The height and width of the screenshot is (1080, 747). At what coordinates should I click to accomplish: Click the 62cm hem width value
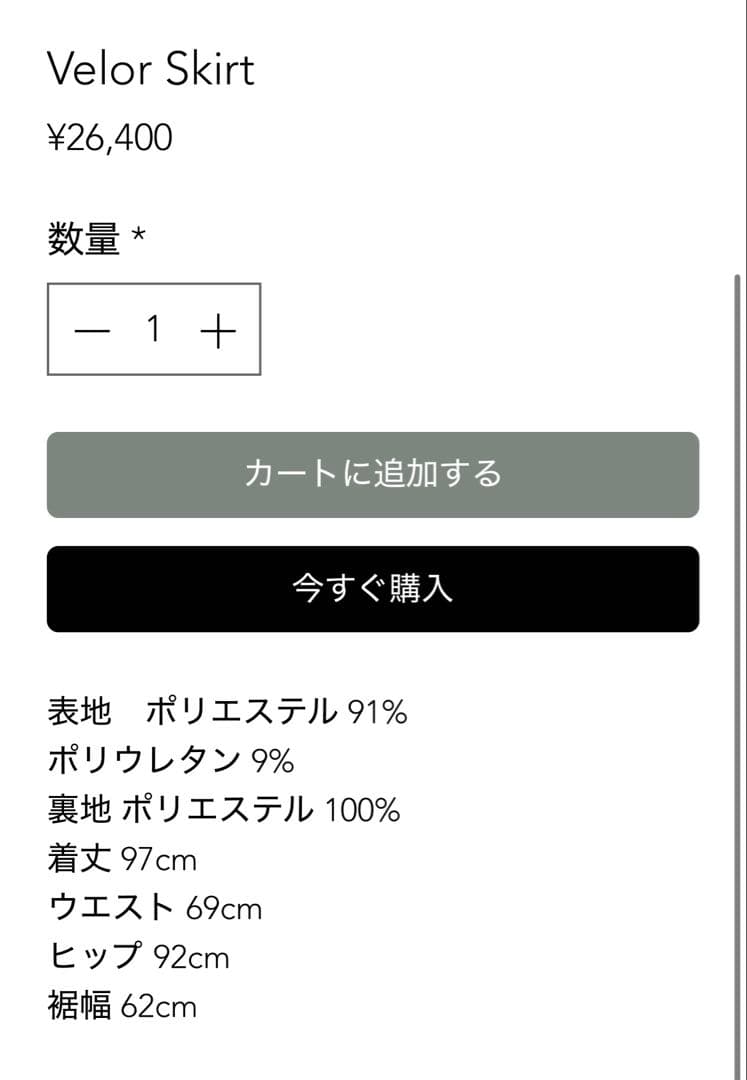(x=159, y=1005)
